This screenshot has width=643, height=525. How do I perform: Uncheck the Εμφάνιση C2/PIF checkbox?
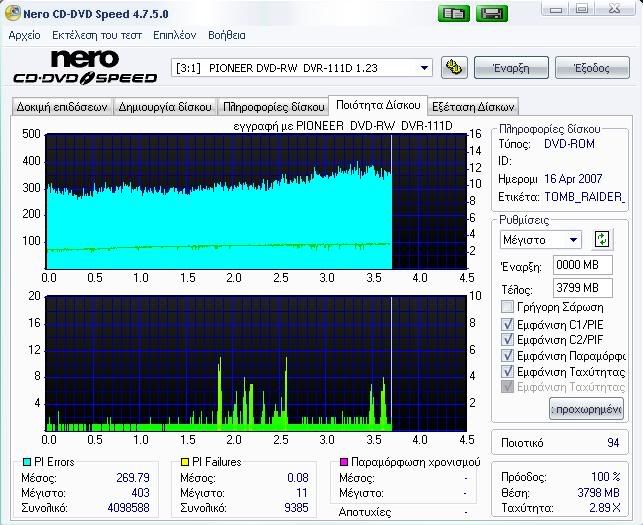[x=508, y=340]
